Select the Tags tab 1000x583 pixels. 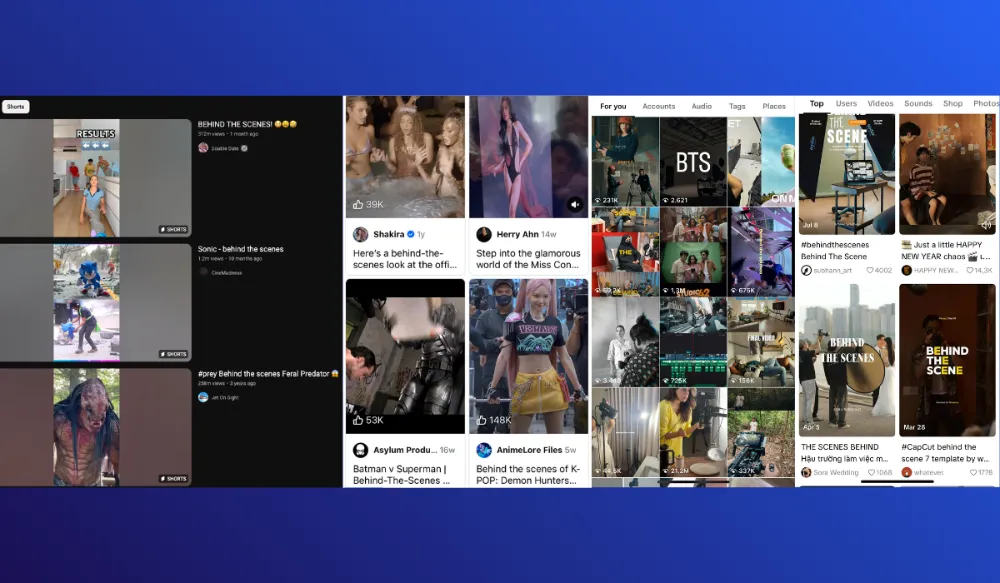point(737,106)
